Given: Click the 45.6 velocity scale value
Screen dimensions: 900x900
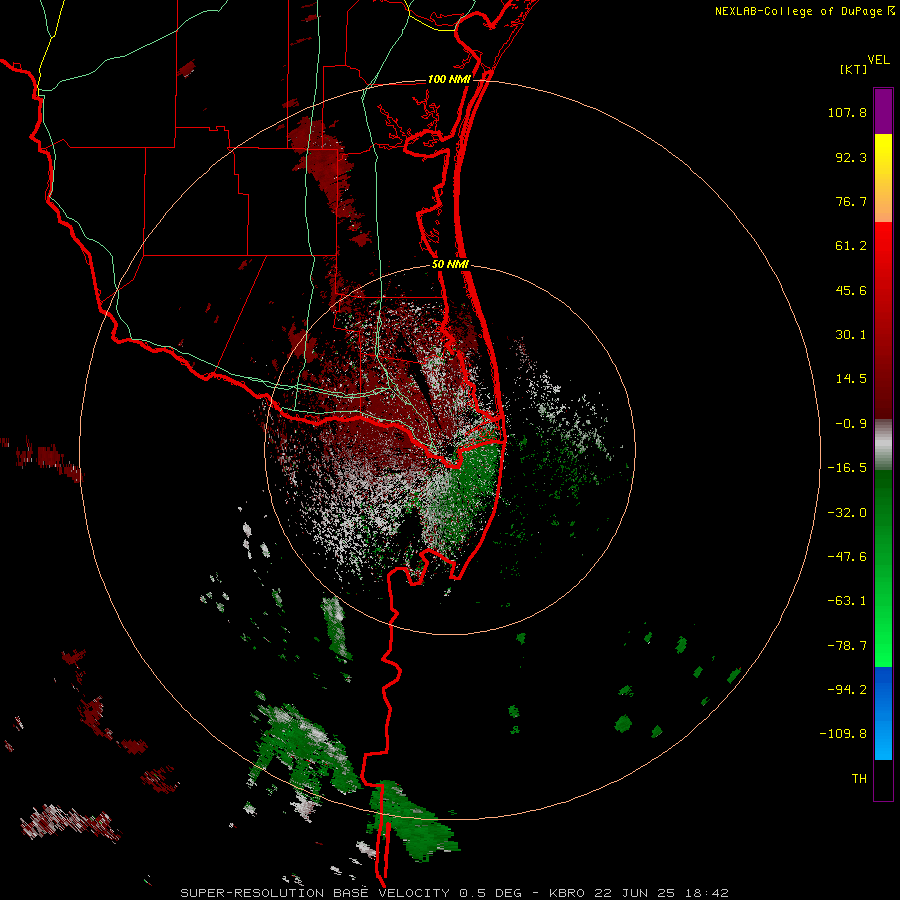Looking at the screenshot, I should (x=851, y=290).
